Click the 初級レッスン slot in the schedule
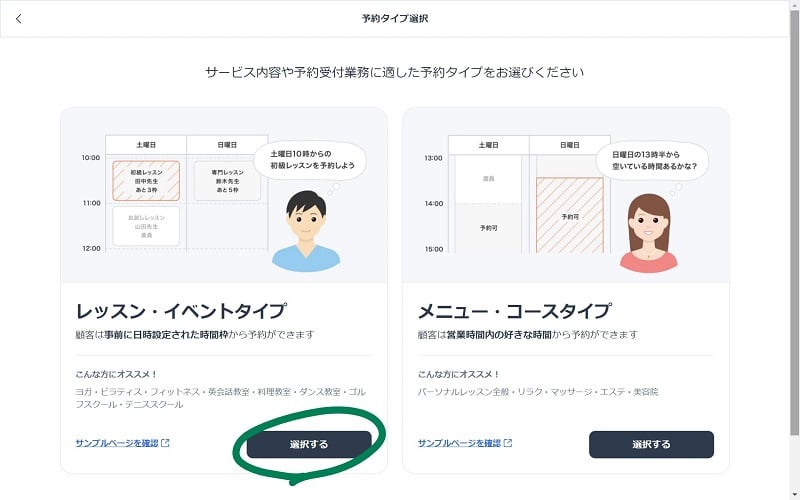This screenshot has width=800, height=500. (x=146, y=180)
